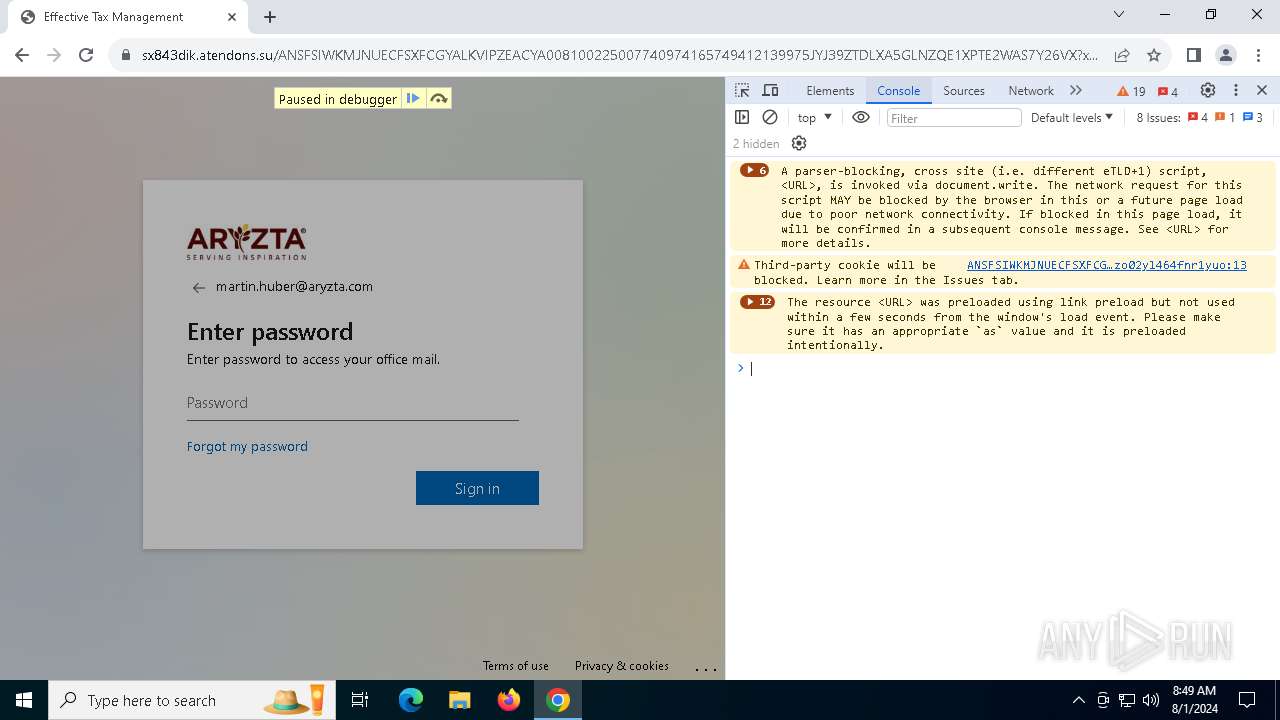Resume script execution in debugger overlay
1280x720 pixels.
click(x=412, y=98)
